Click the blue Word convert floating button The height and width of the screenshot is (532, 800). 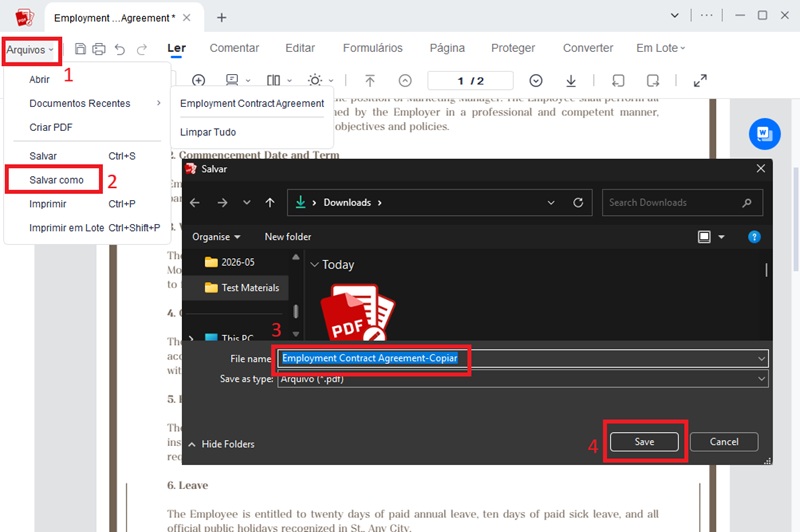click(764, 134)
